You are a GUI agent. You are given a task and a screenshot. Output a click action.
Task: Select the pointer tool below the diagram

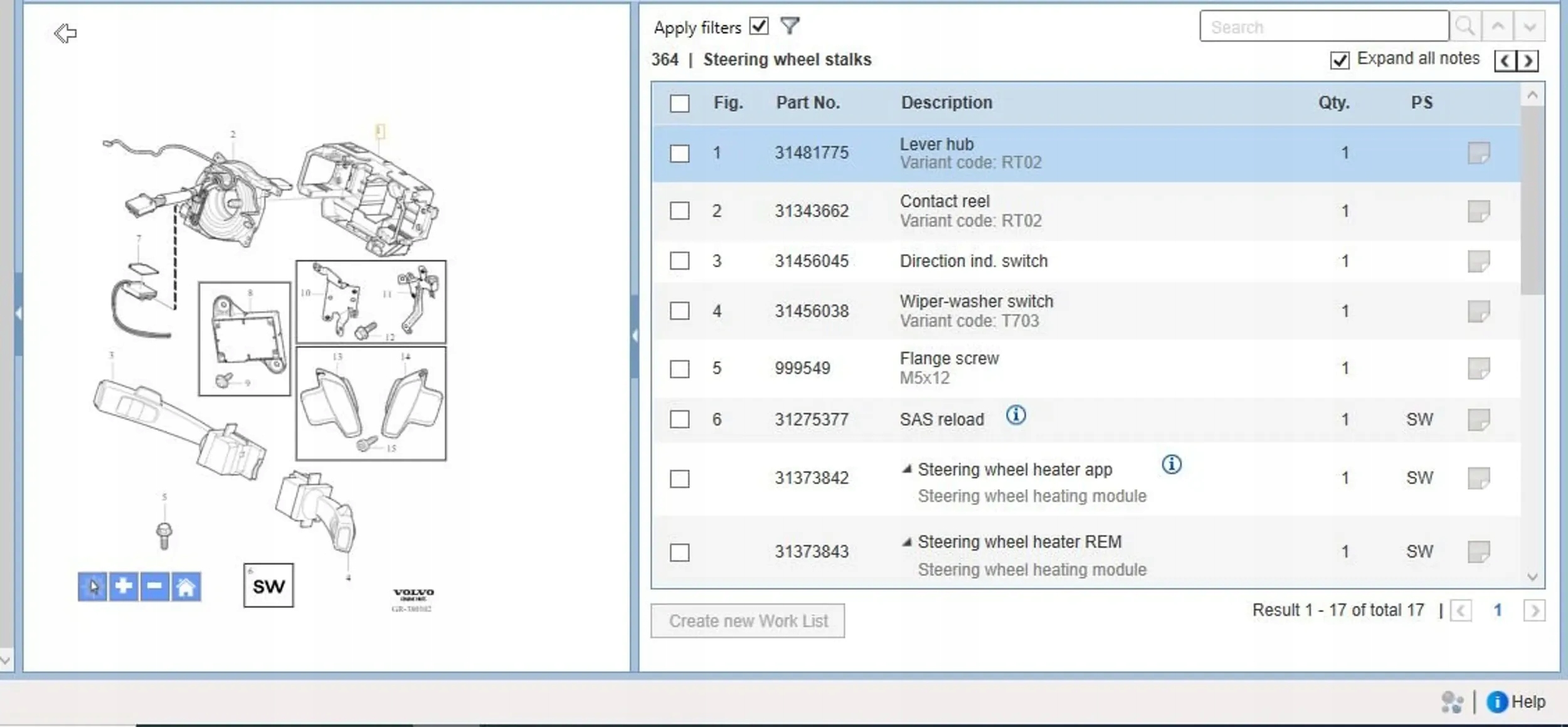pos(93,586)
